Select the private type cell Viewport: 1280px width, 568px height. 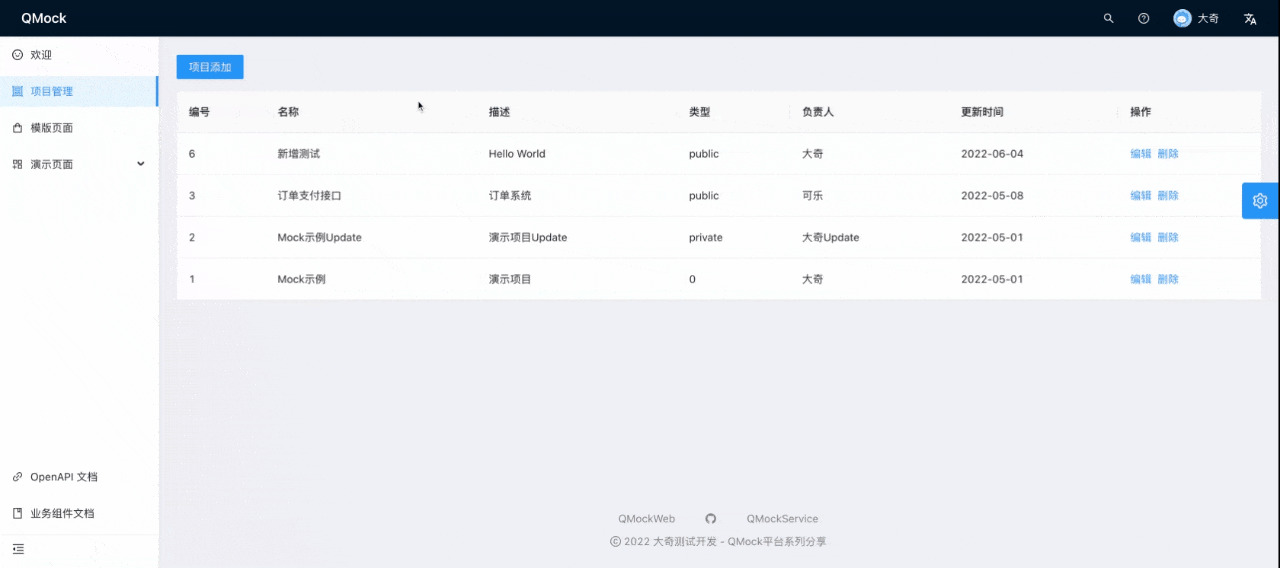pos(706,238)
